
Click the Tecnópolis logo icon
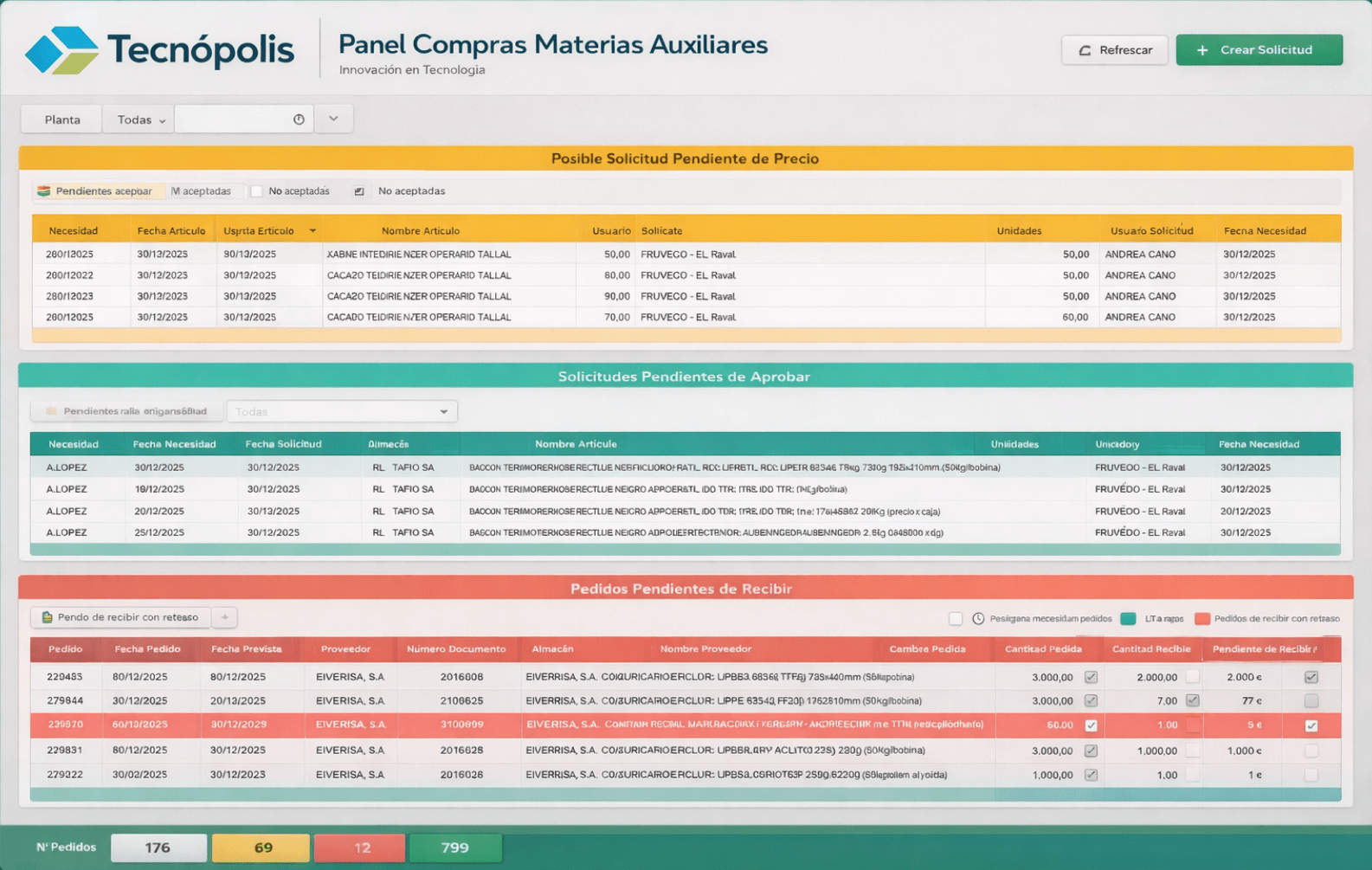[x=61, y=49]
